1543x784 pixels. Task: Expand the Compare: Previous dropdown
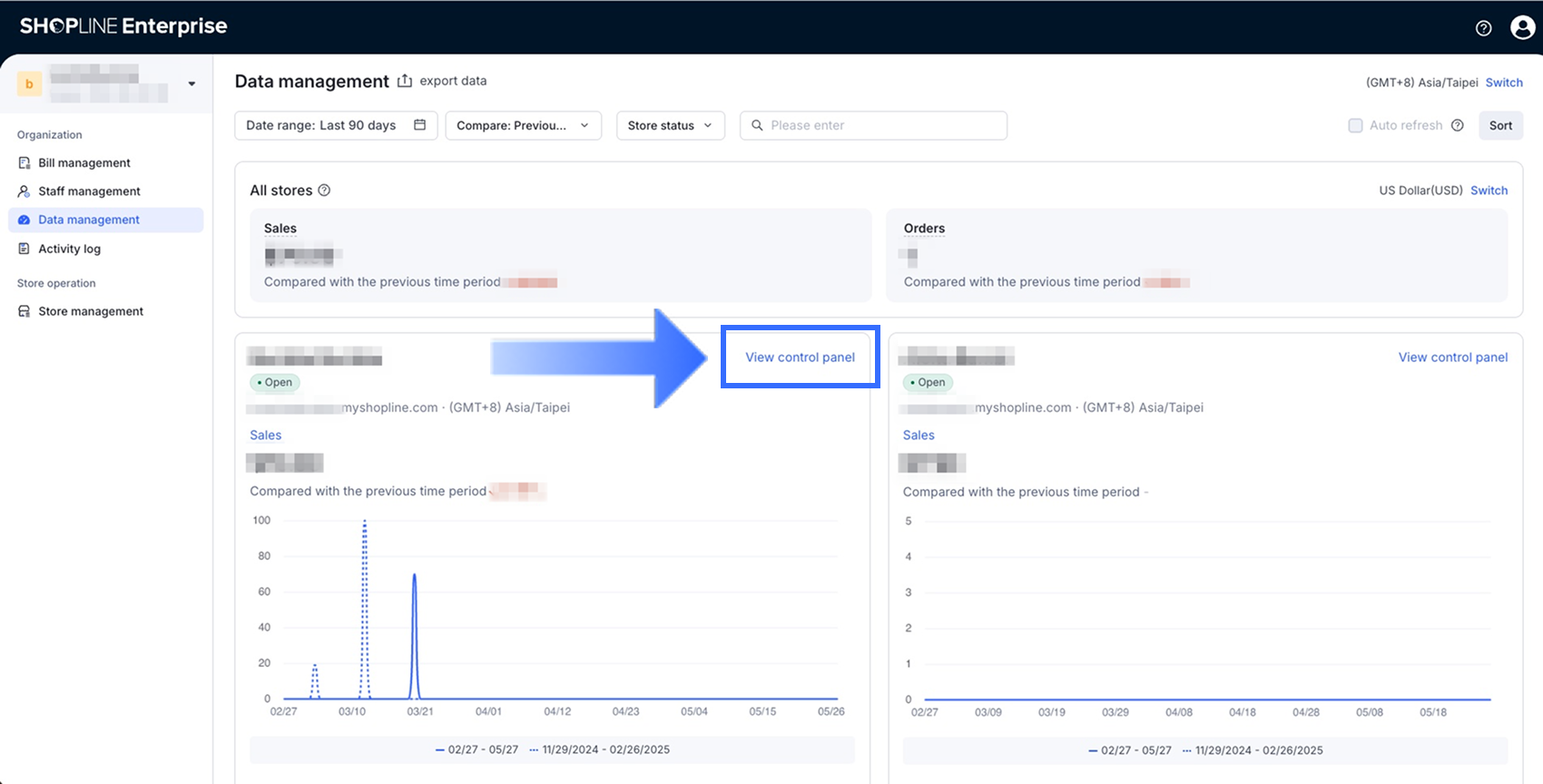[523, 125]
